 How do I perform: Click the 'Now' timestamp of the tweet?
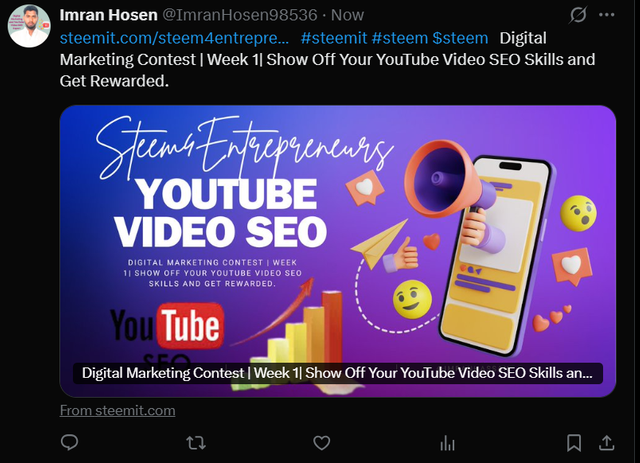click(x=347, y=15)
